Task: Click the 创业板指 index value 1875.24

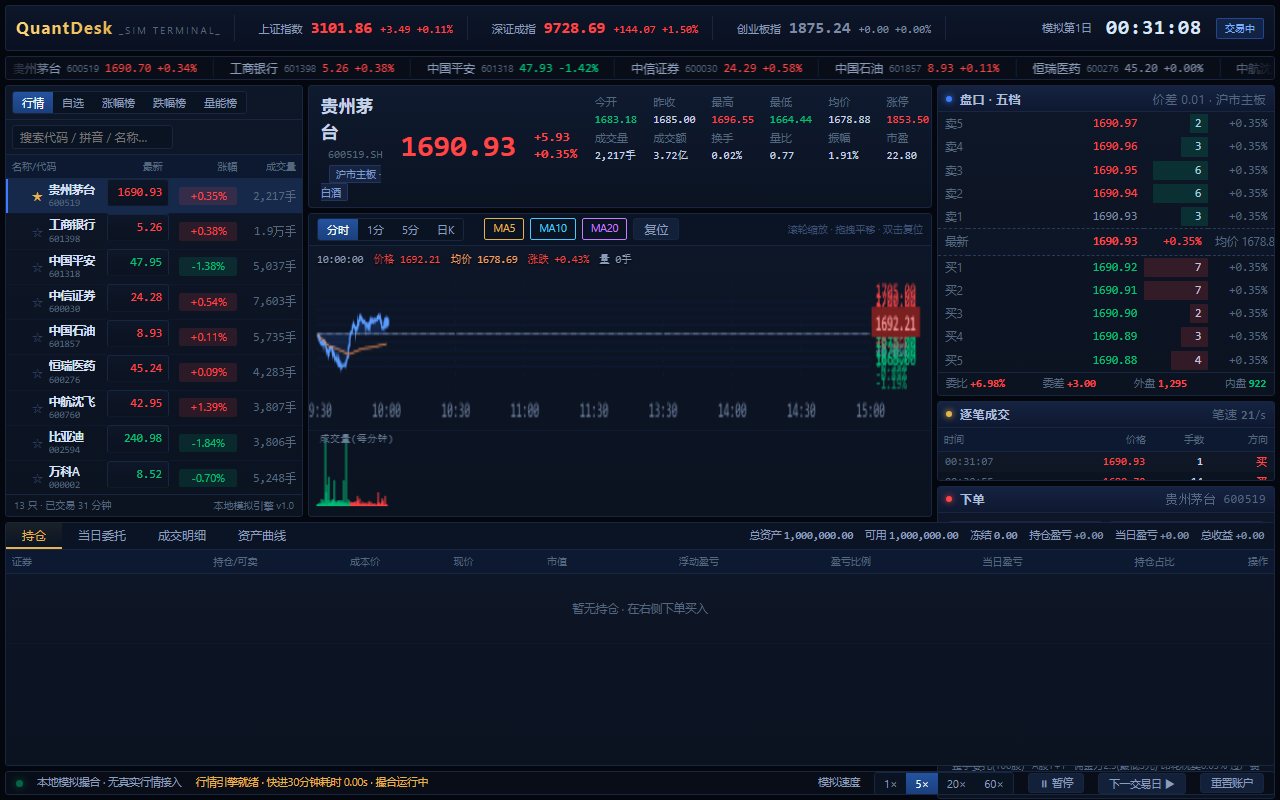Action: click(x=820, y=28)
